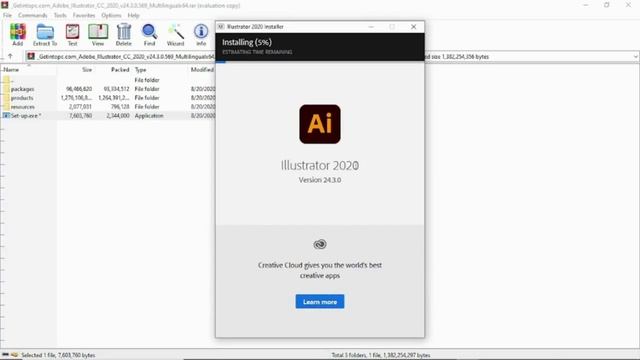The image size is (640, 360).
Task: Restore the WinRAR window size
Action: pyautogui.click(x=607, y=5)
